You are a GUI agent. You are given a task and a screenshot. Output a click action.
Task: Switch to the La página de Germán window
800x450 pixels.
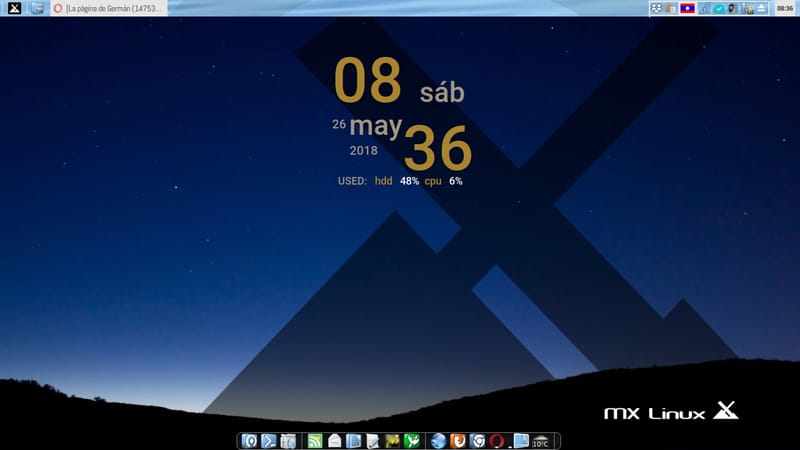(109, 8)
